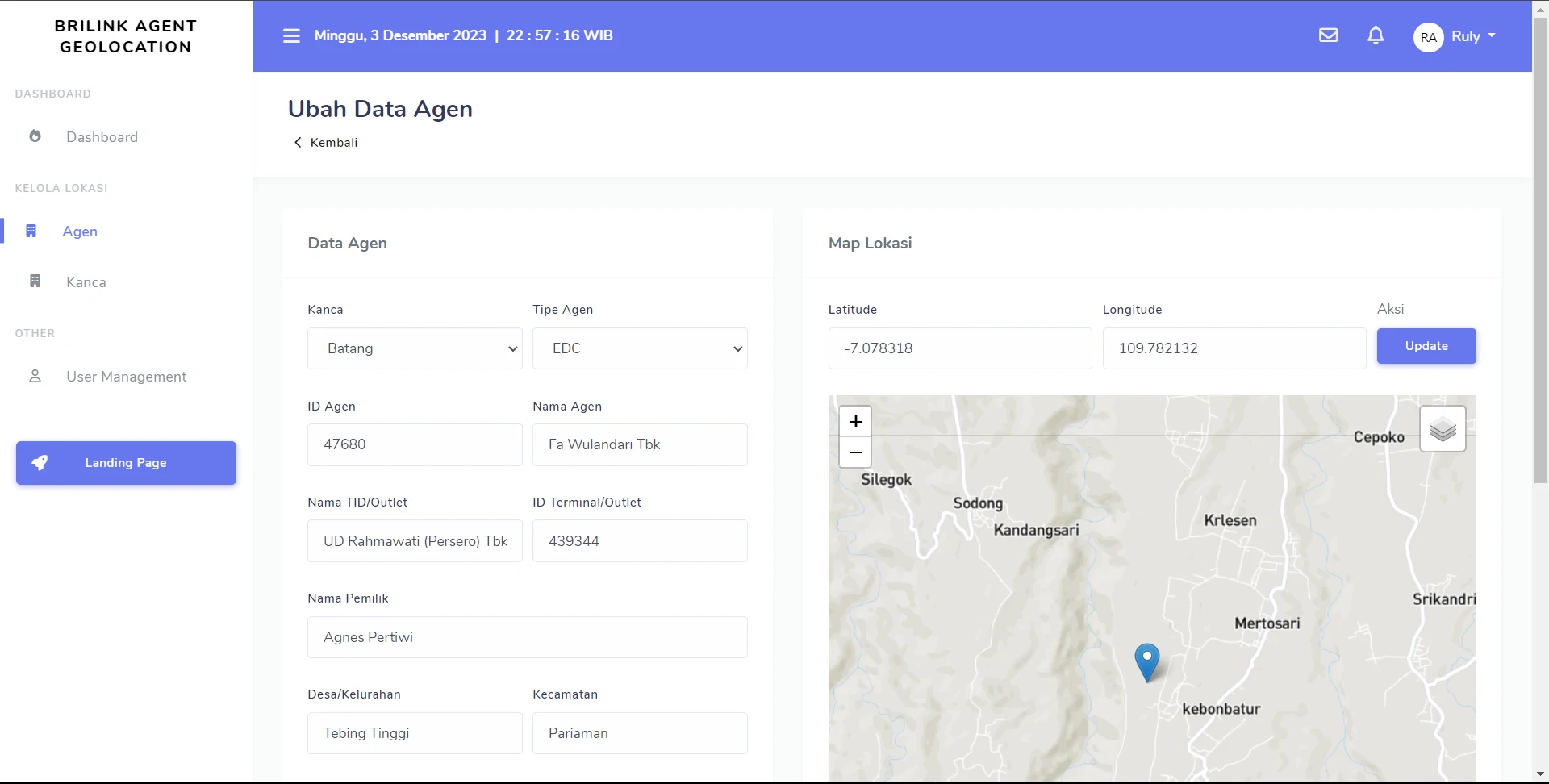Focus the Latitude input field
The image size is (1549, 784).
(959, 348)
